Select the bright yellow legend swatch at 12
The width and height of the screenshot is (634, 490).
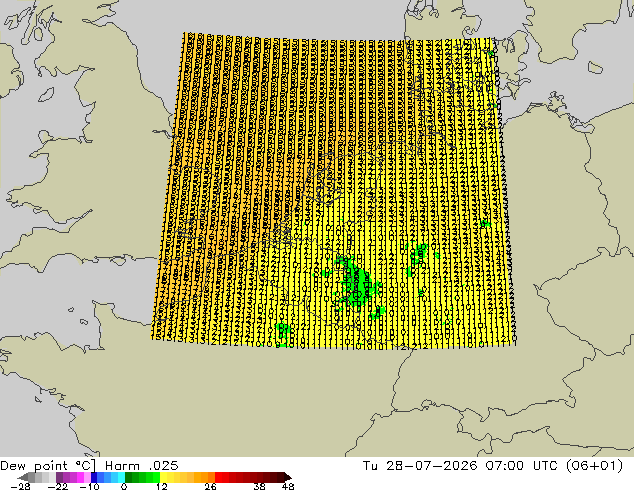[163, 477]
